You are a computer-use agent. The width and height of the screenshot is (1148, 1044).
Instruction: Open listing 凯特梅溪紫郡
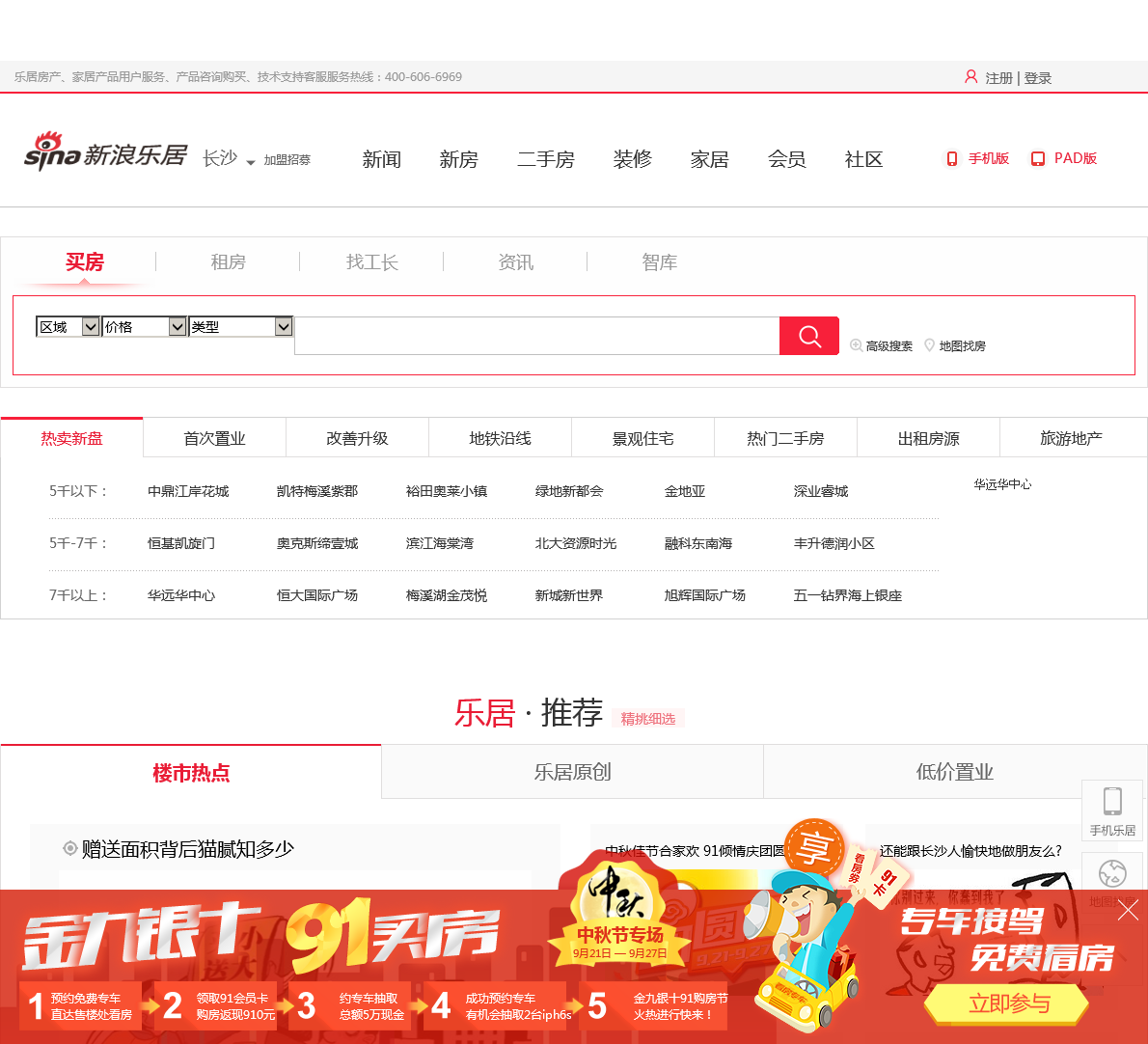[x=317, y=491]
